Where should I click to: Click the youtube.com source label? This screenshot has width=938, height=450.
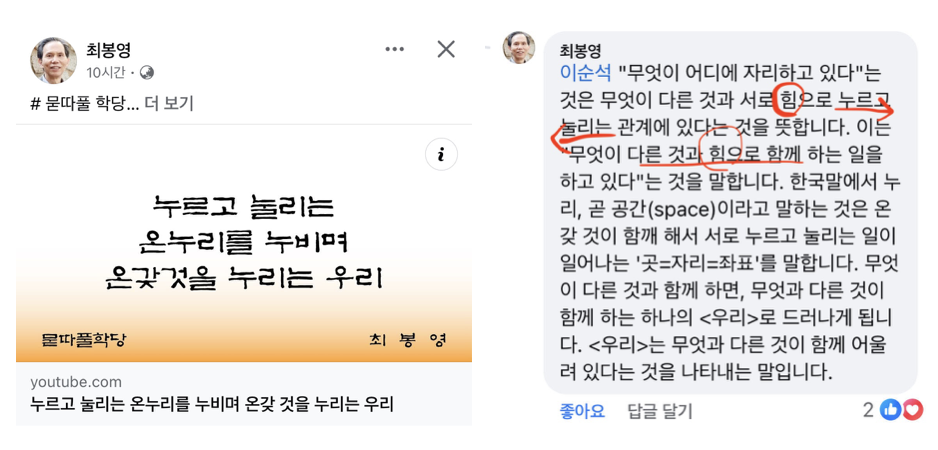(x=76, y=382)
